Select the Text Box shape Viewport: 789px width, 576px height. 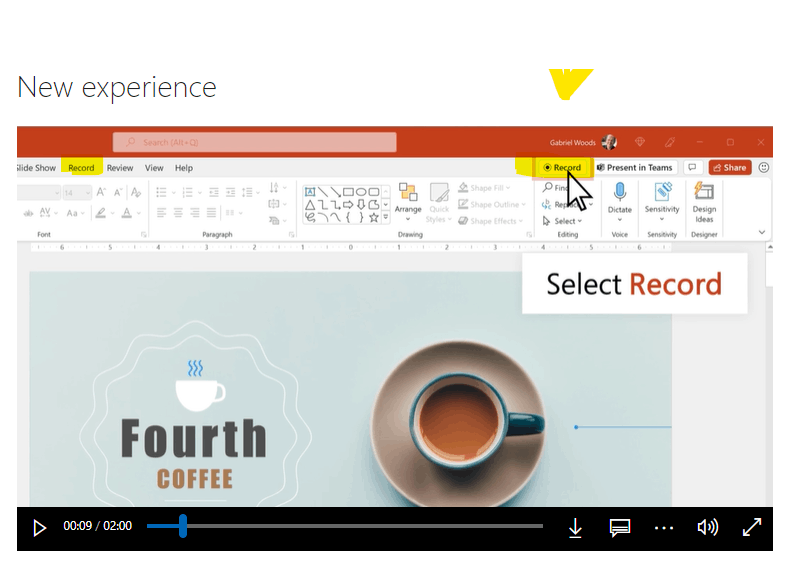click(x=310, y=192)
